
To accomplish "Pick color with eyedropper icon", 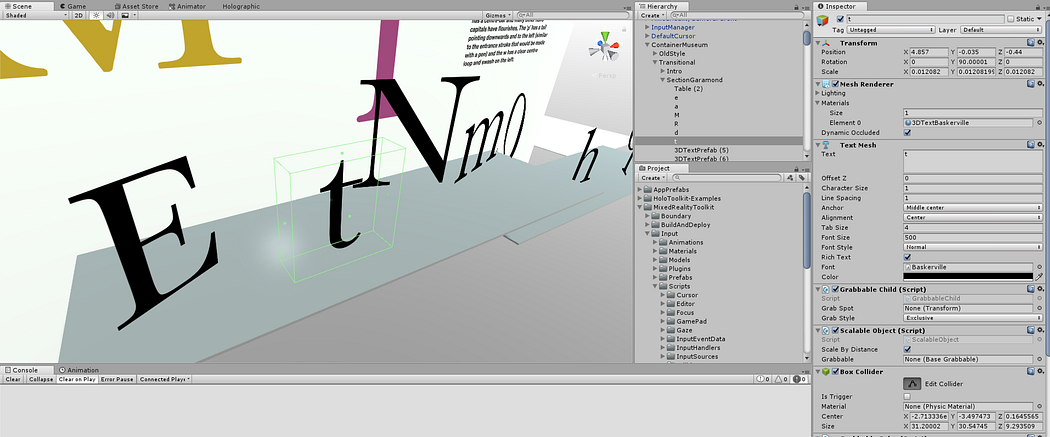I will pyautogui.click(x=1039, y=276).
